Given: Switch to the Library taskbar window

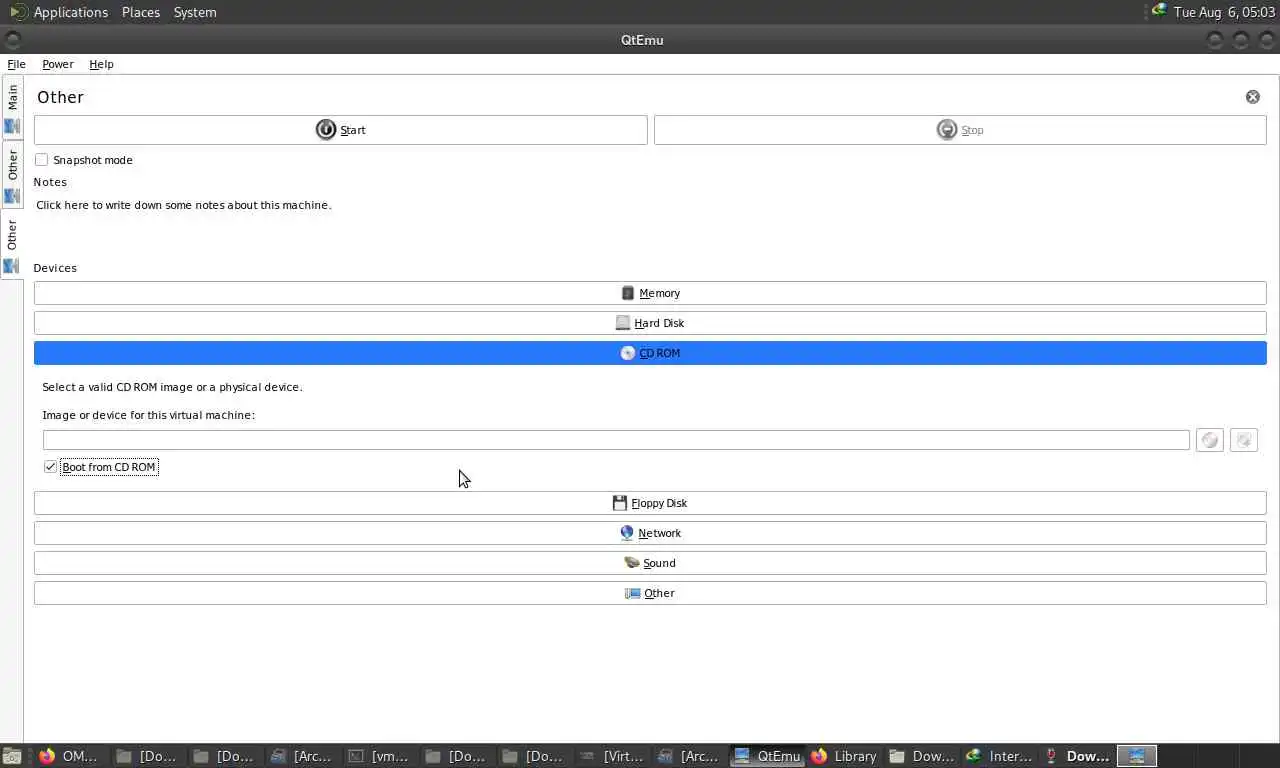Looking at the screenshot, I should [843, 756].
